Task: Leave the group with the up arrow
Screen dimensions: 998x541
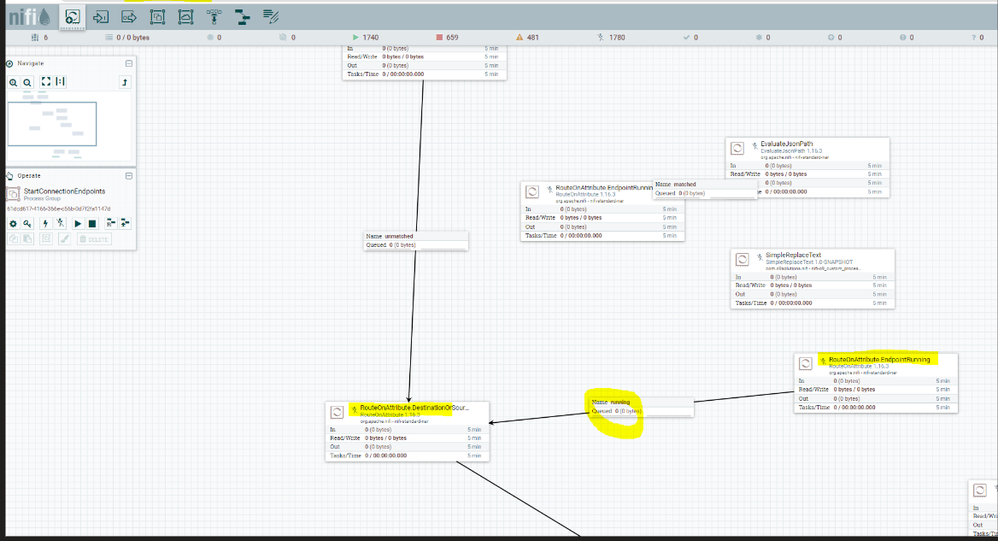Action: point(125,82)
